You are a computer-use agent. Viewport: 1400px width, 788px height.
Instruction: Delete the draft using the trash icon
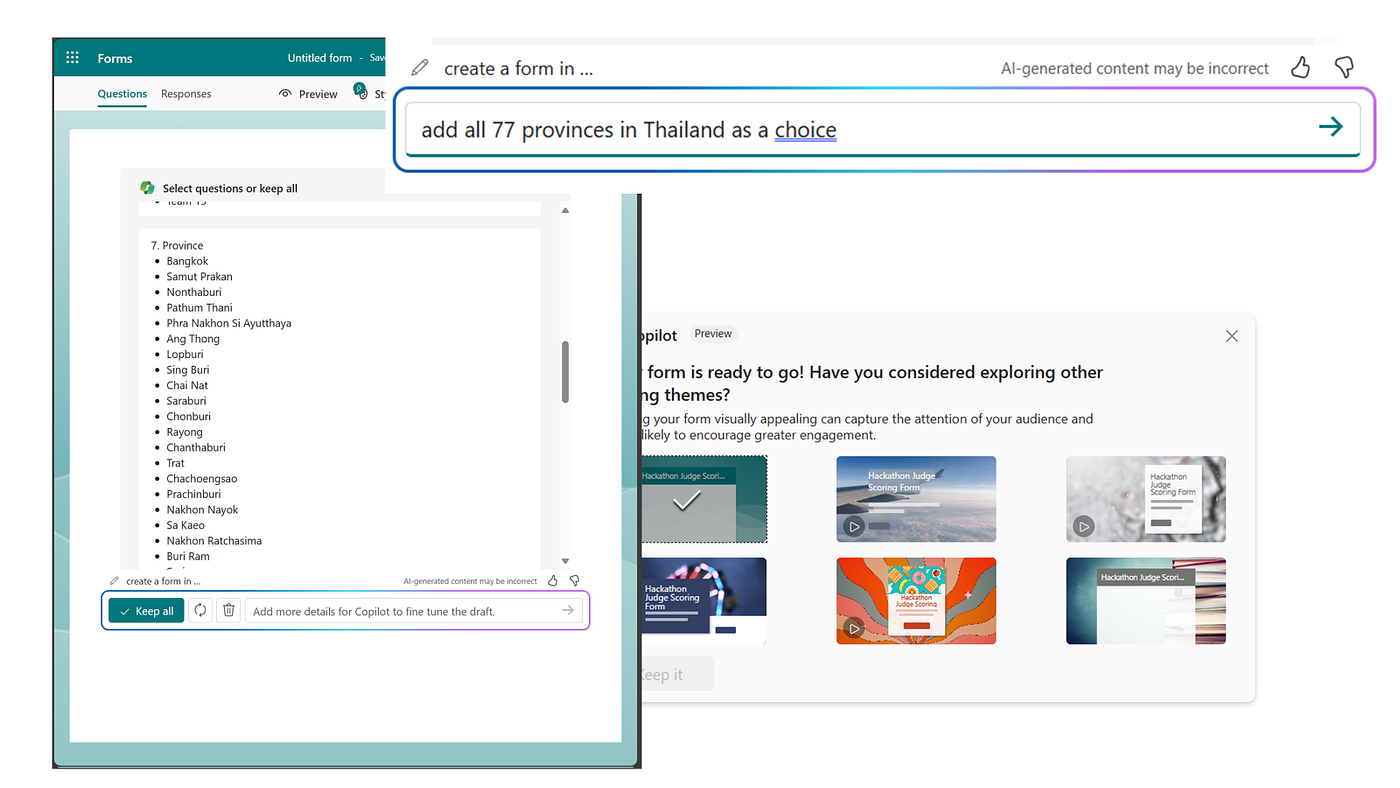(228, 610)
